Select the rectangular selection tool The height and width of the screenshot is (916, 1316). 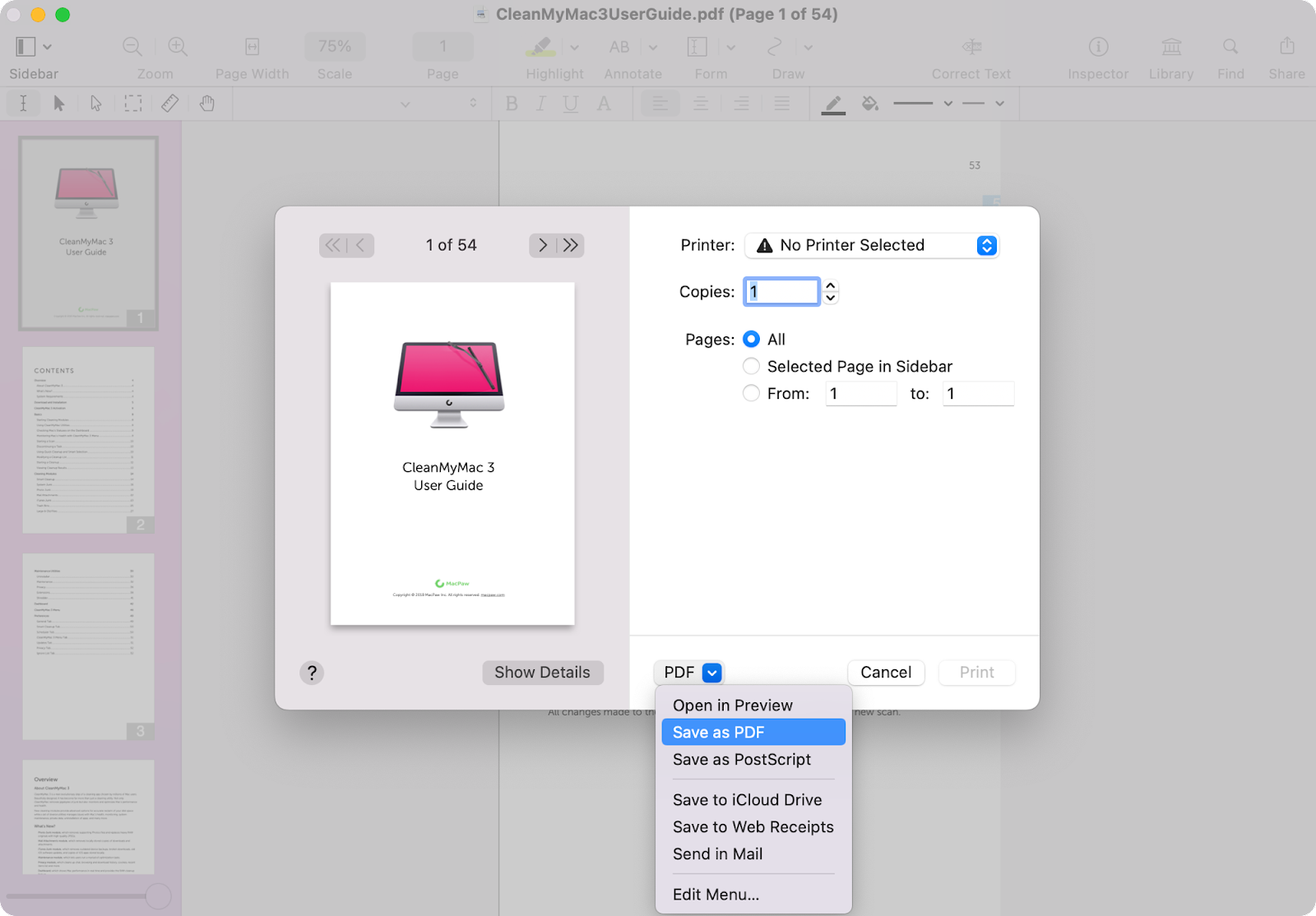click(x=133, y=103)
